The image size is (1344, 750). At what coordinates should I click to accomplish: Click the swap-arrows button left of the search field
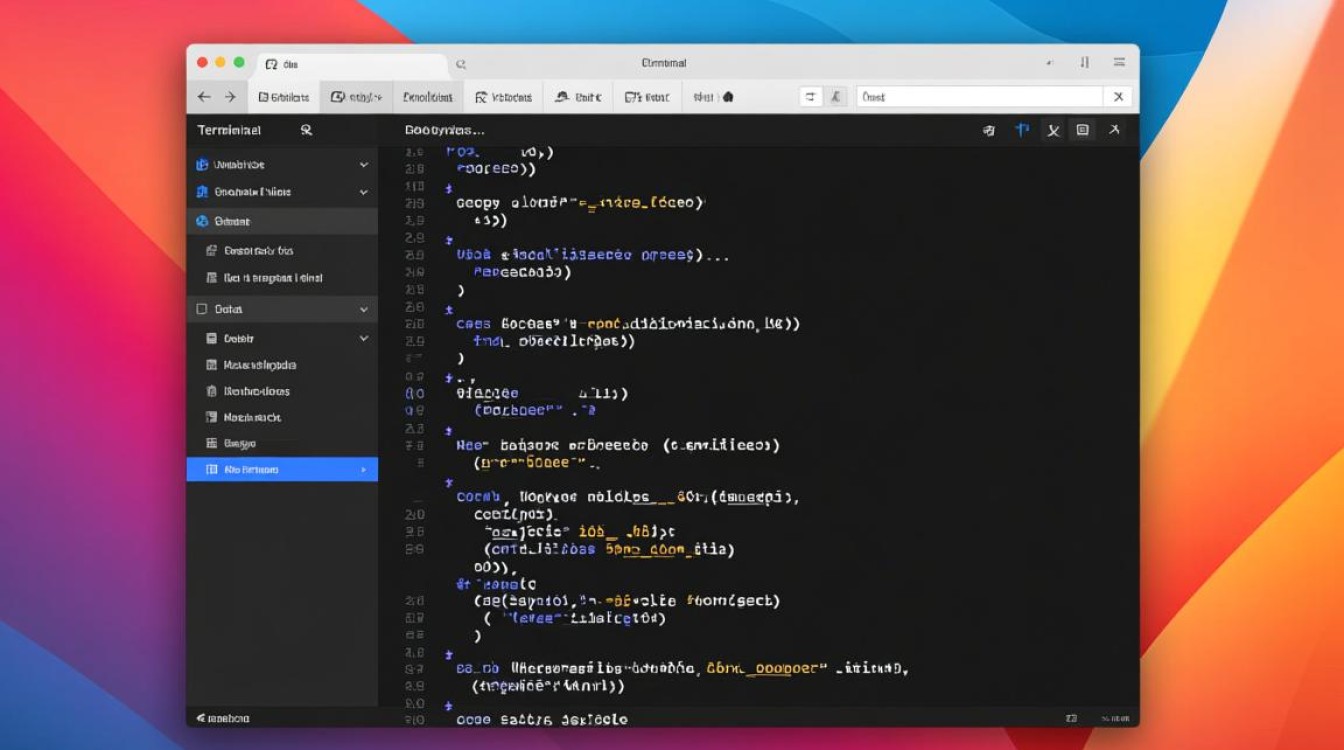[x=811, y=97]
